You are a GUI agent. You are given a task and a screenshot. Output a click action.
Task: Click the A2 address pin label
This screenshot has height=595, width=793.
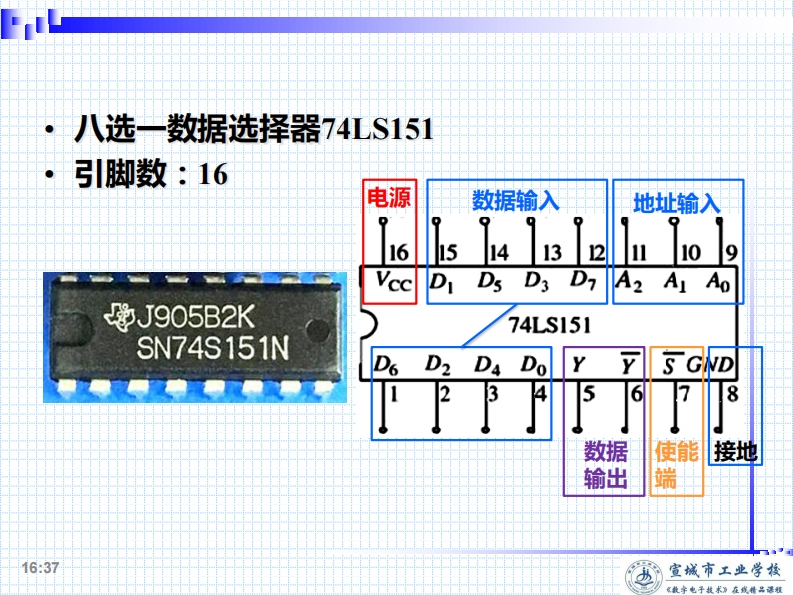(629, 281)
